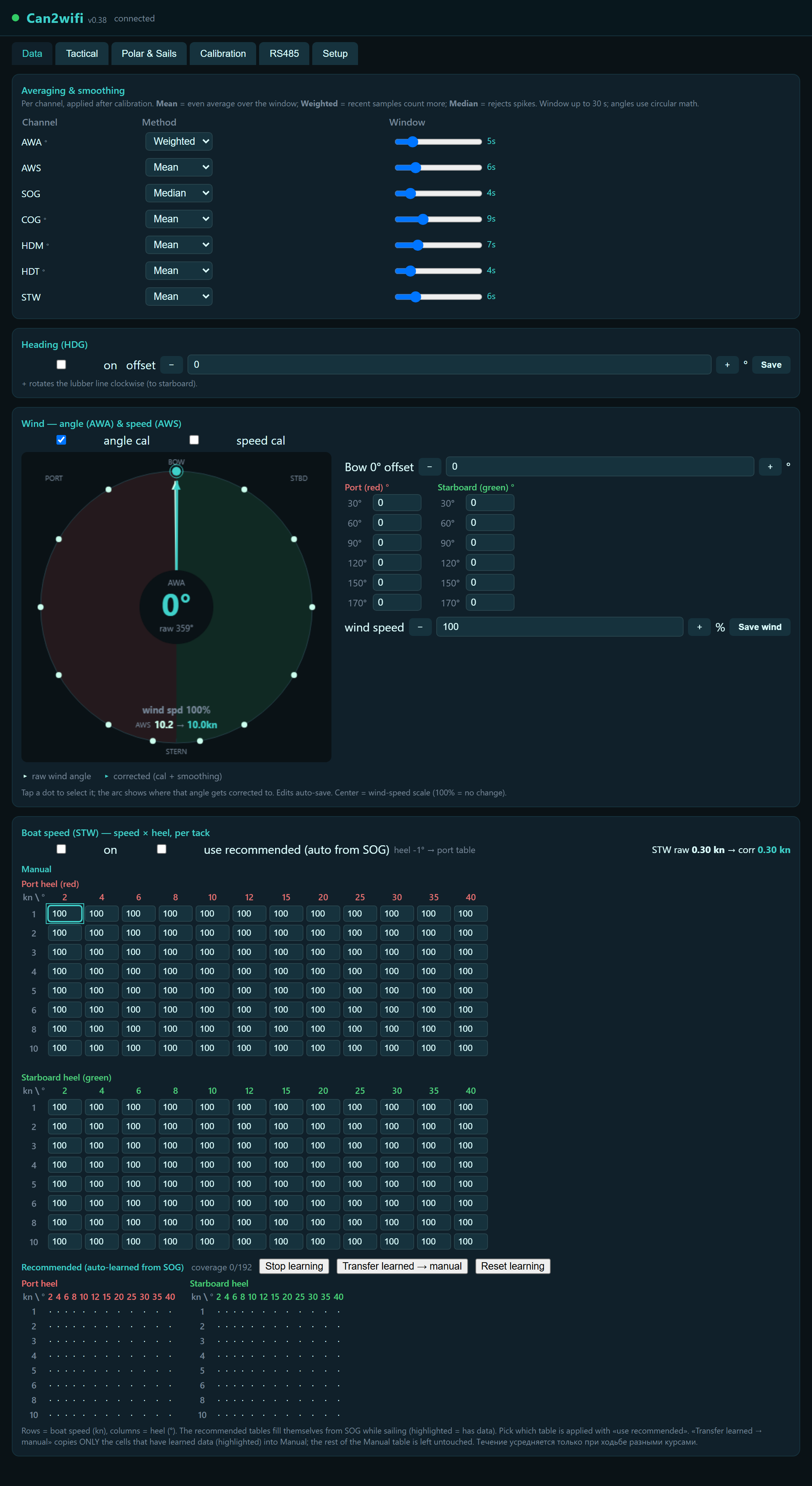Click Transfer learned → manual button
The width and height of the screenshot is (812, 1486).
pos(402,1266)
